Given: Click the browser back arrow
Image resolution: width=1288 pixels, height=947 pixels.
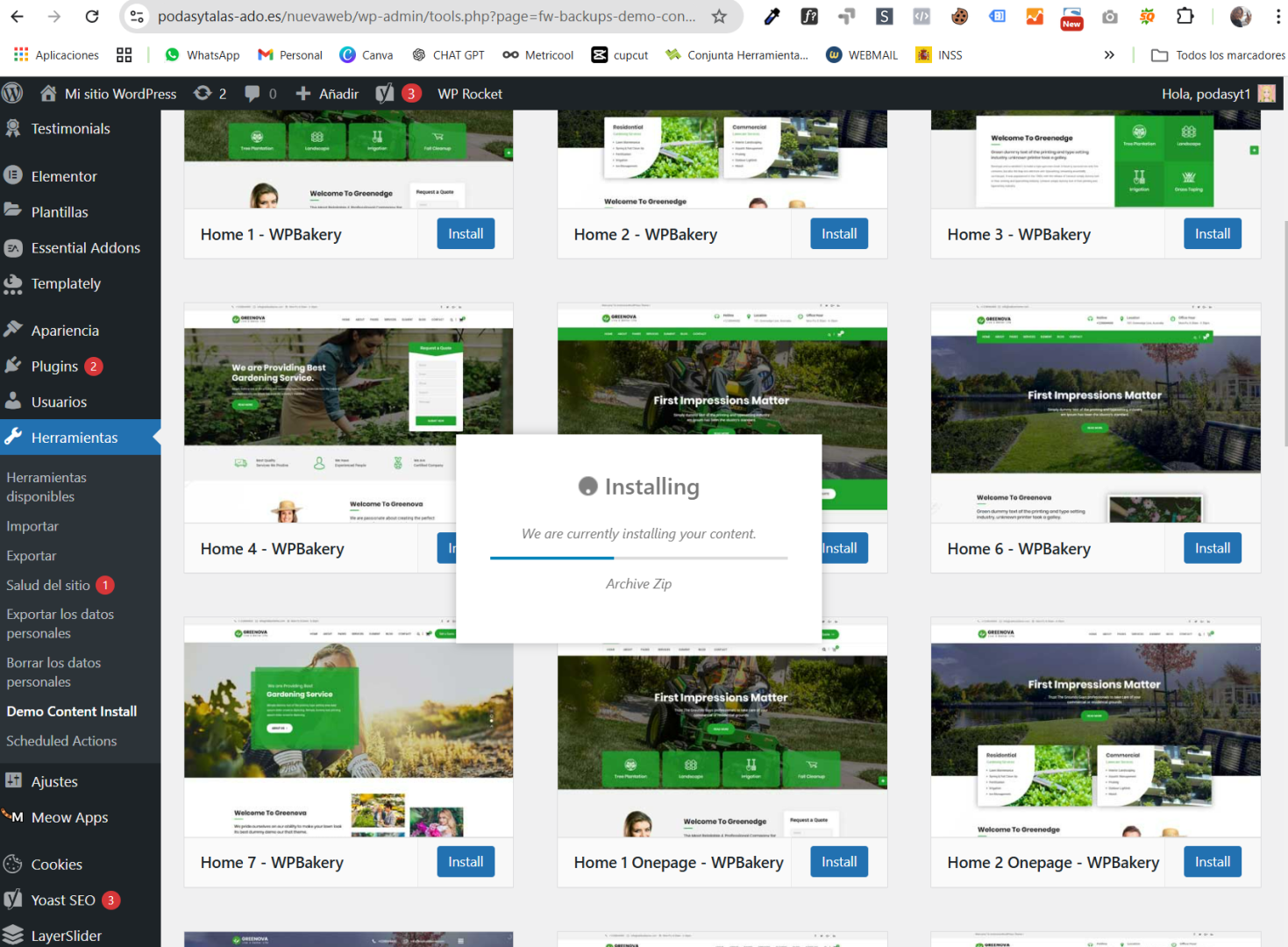Looking at the screenshot, I should coord(17,16).
